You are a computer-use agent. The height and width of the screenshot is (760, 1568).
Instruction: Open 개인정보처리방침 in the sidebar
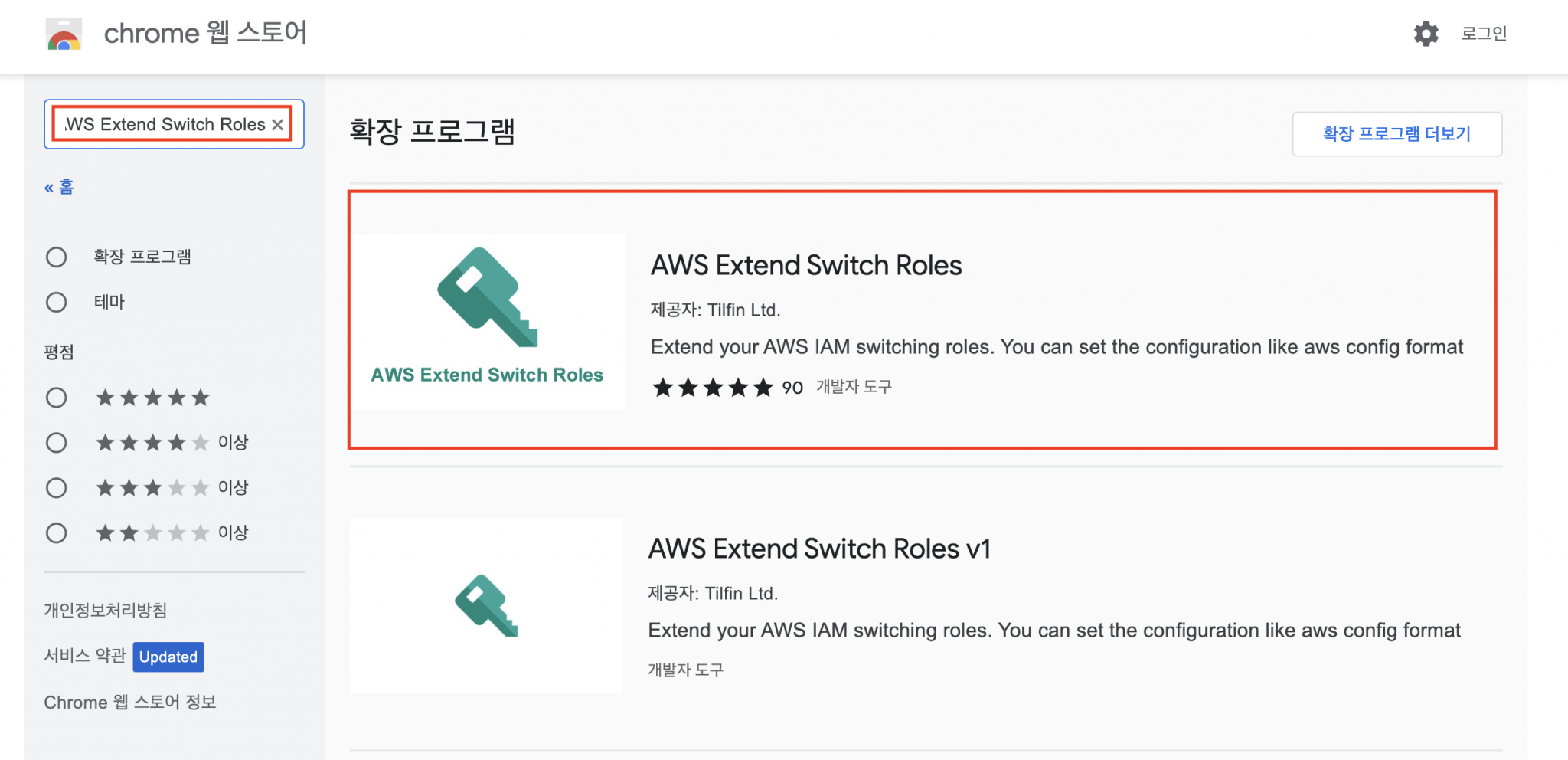tap(105, 610)
